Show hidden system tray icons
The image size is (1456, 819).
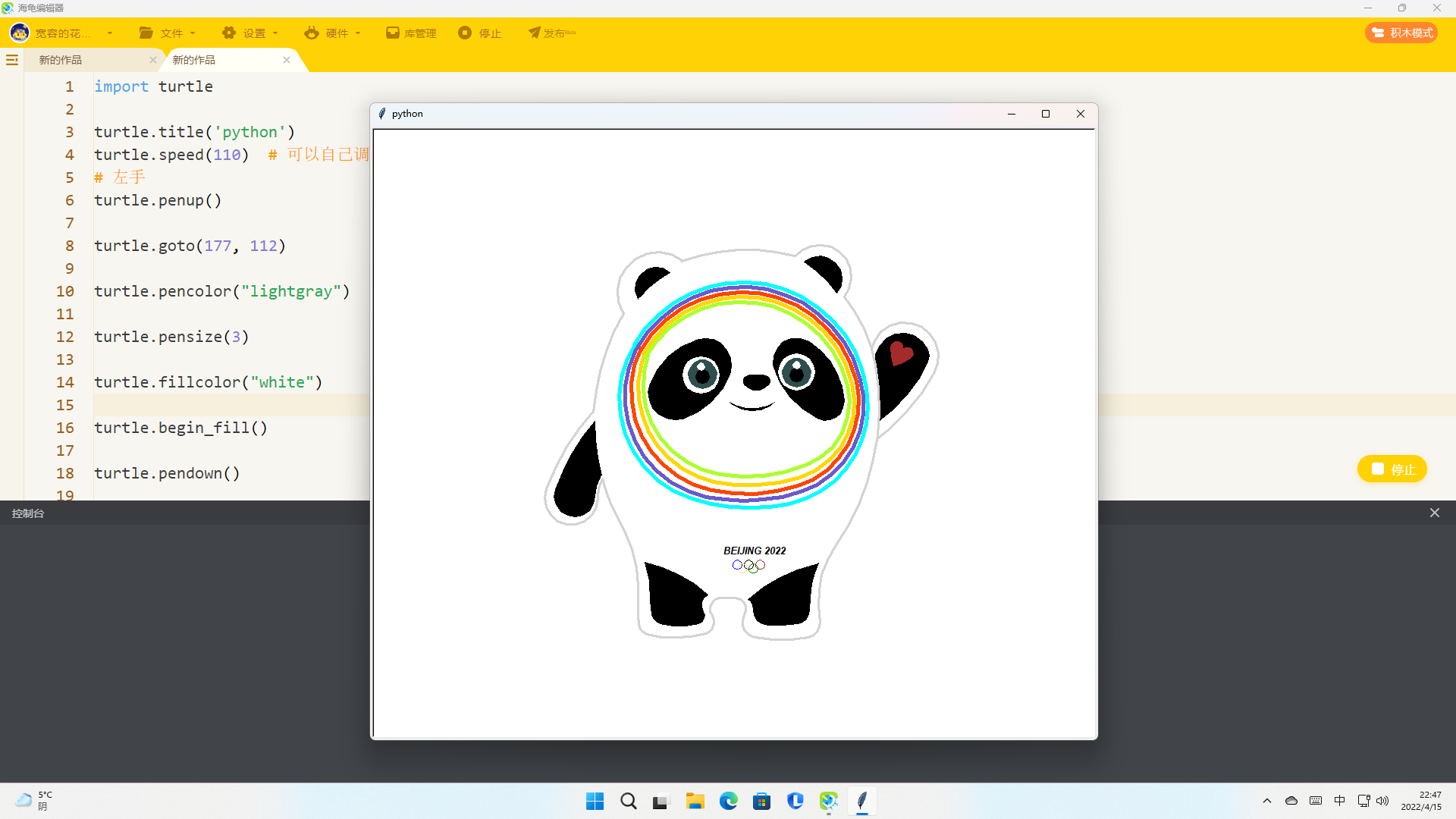[x=1267, y=801]
